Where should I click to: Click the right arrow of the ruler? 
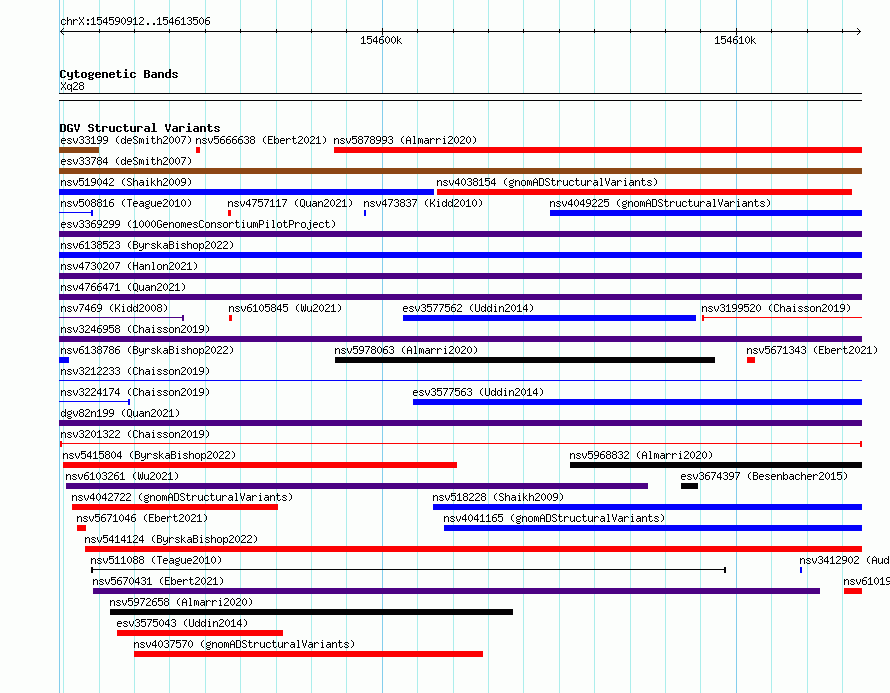pyautogui.click(x=859, y=32)
